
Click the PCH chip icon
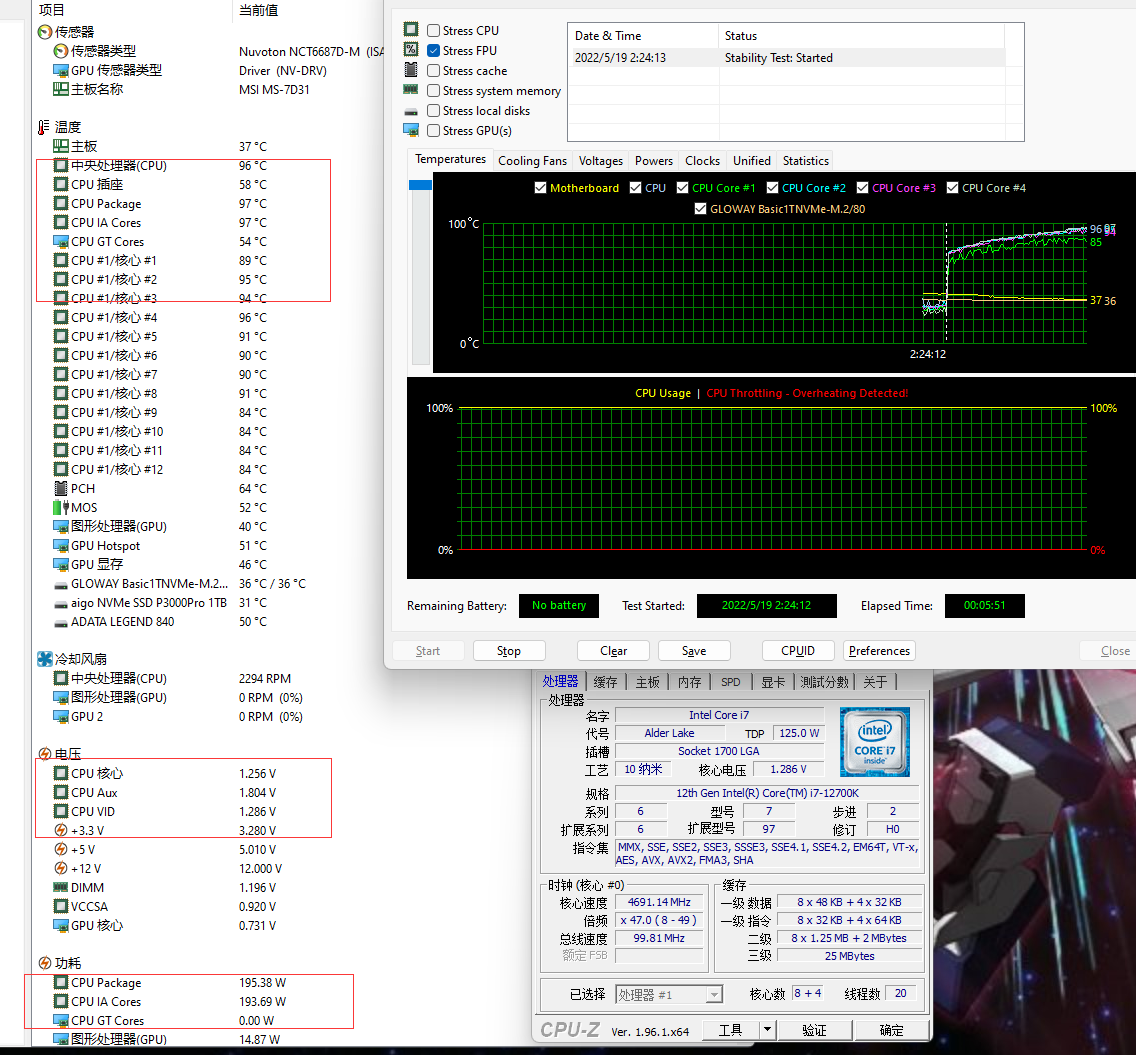(x=61, y=488)
